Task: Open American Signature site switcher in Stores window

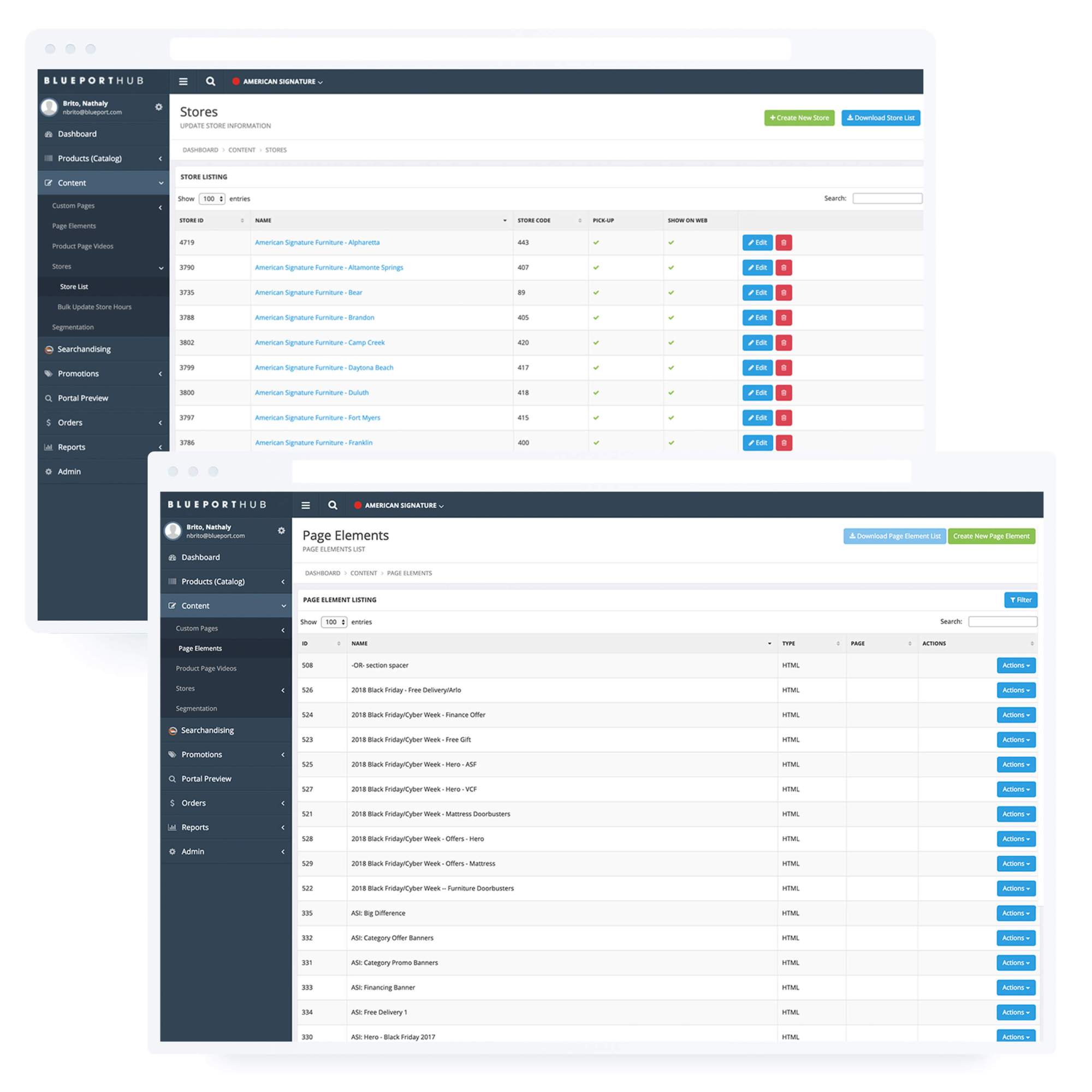Action: click(x=277, y=81)
